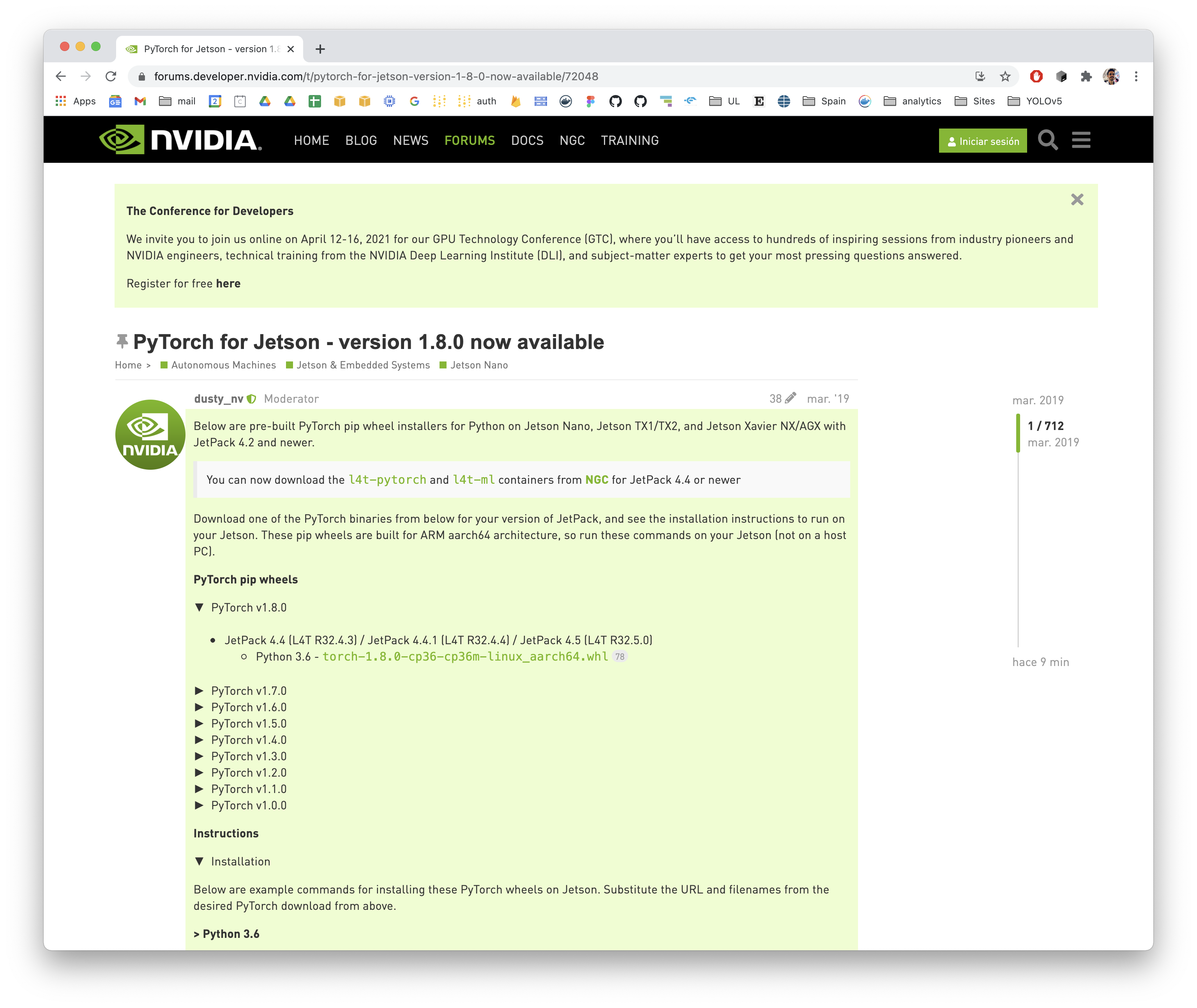Screen dimensions: 1197x1008
Task: Open the Chrome profile avatar
Action: 1111,76
